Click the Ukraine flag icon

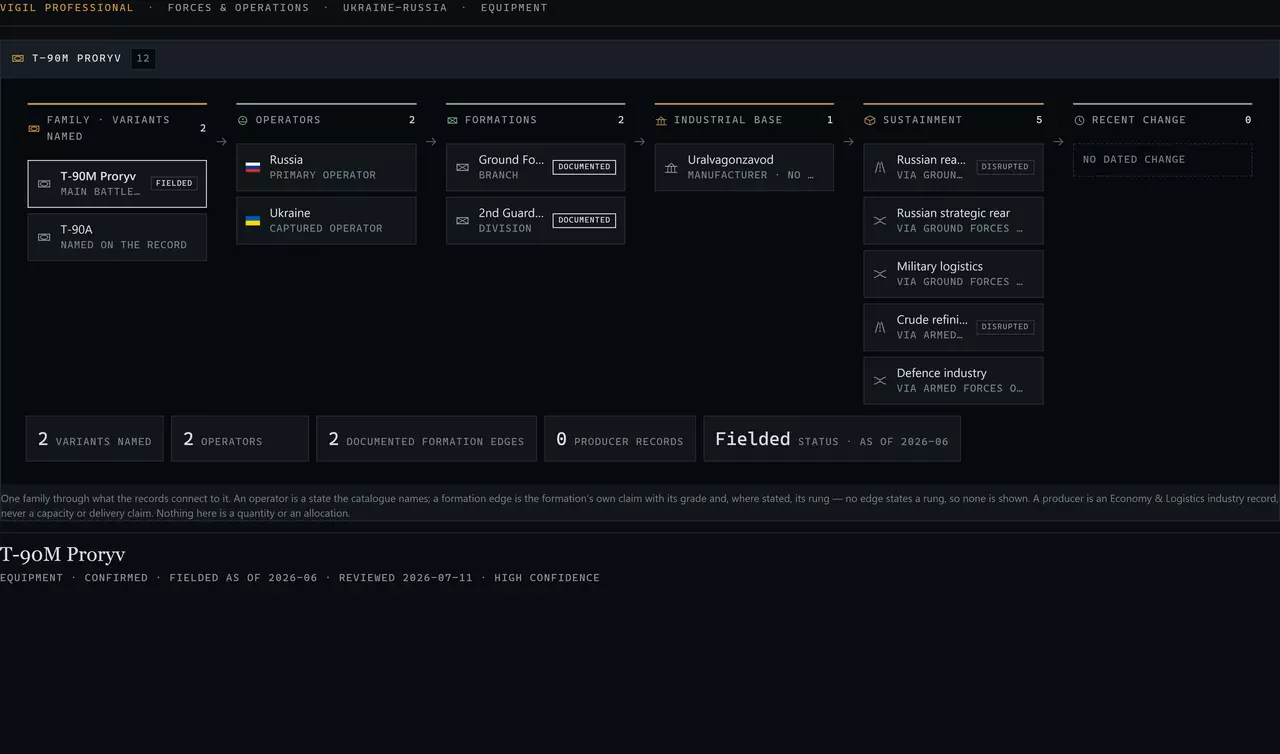253,220
